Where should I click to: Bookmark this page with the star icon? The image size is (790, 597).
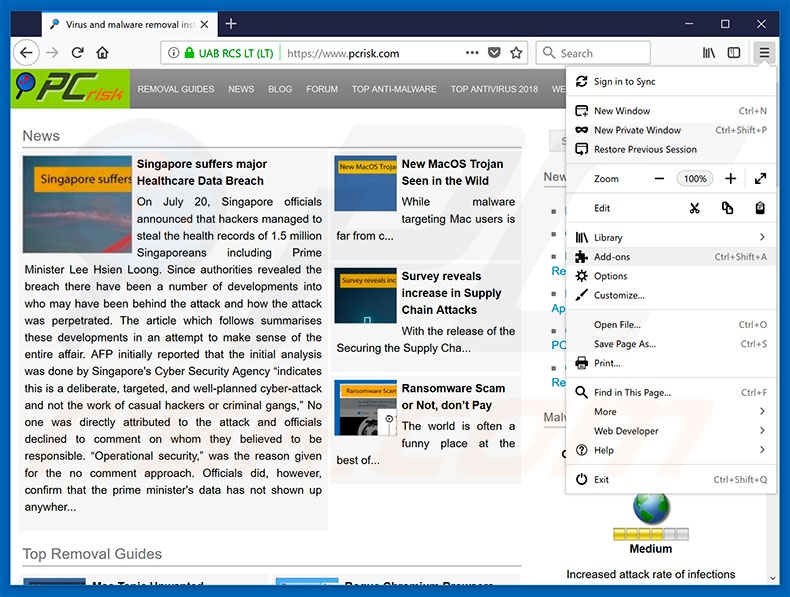coord(516,53)
